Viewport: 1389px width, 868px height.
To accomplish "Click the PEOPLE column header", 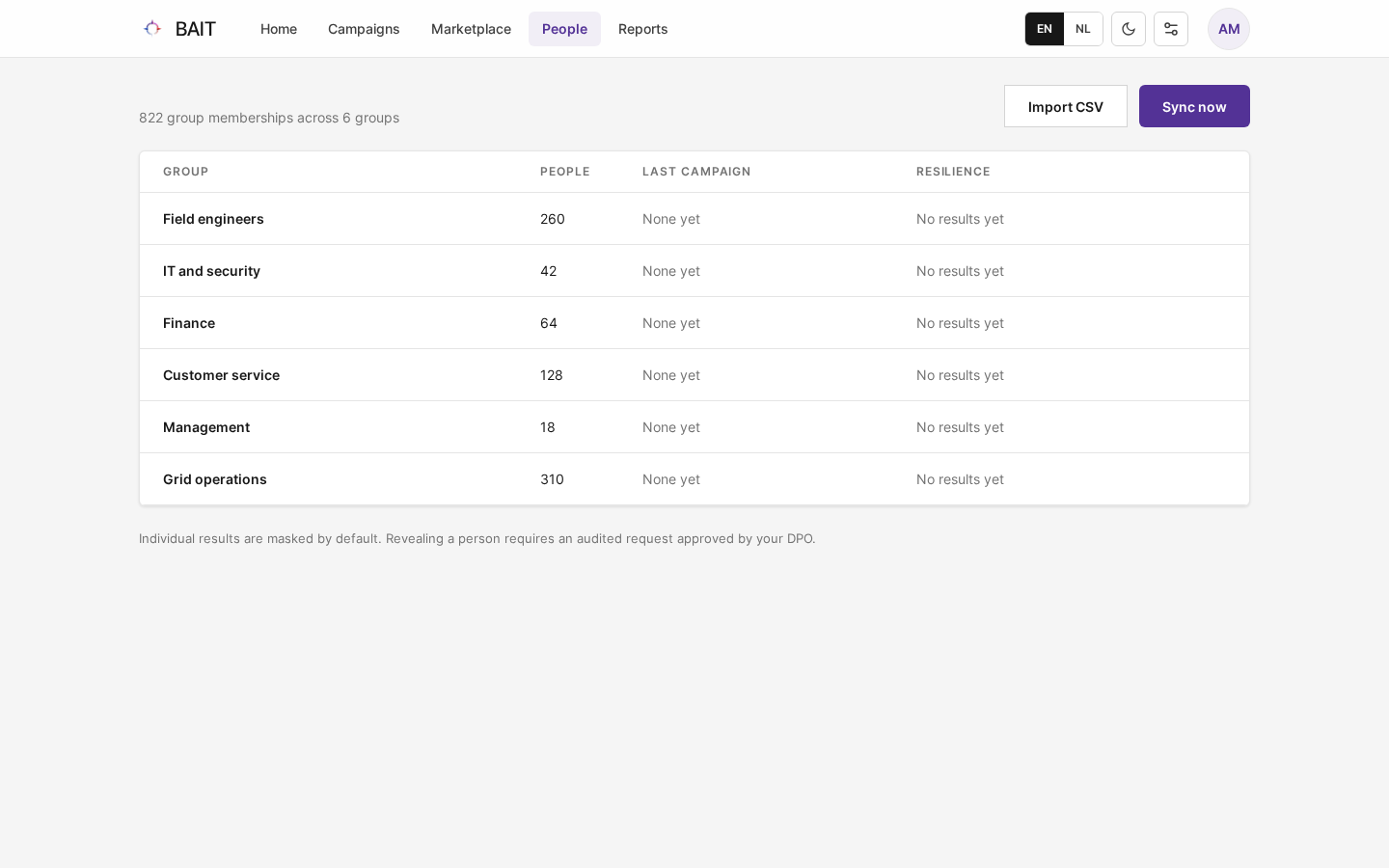I will (565, 172).
